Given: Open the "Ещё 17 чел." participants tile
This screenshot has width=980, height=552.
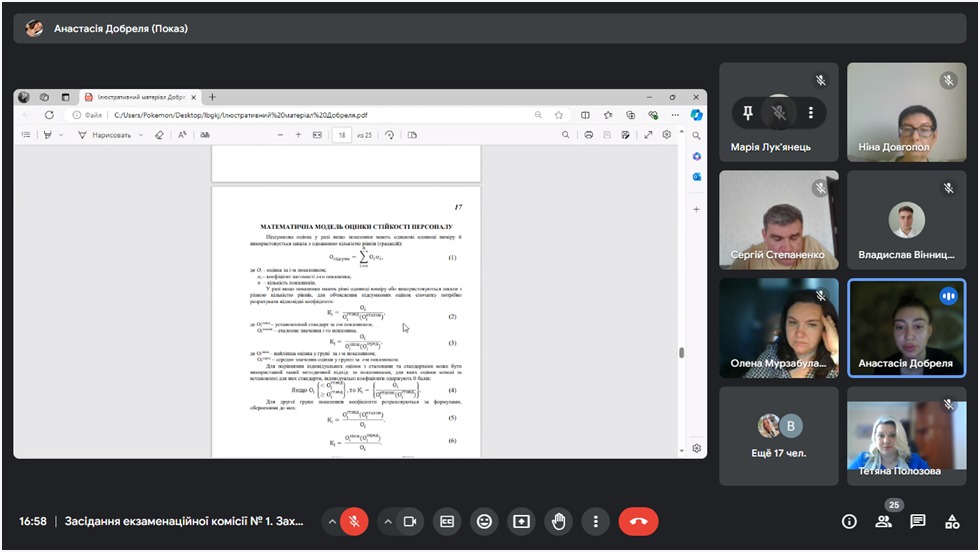Looking at the screenshot, I should click(779, 436).
